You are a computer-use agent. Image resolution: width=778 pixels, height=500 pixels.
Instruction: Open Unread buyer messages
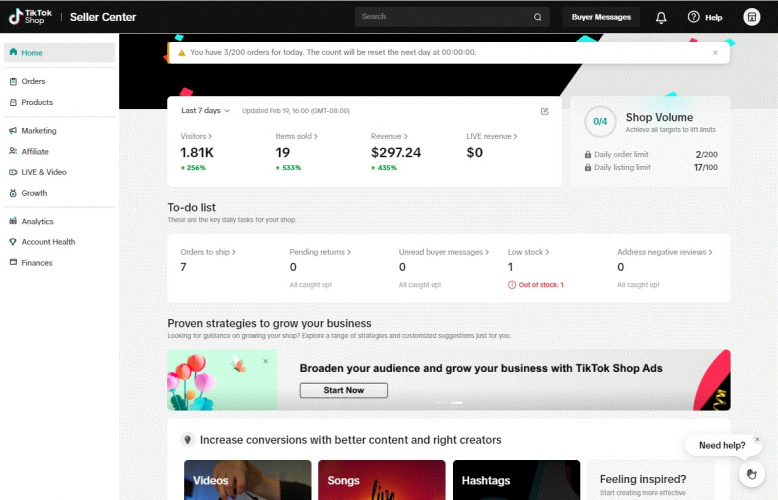(444, 252)
